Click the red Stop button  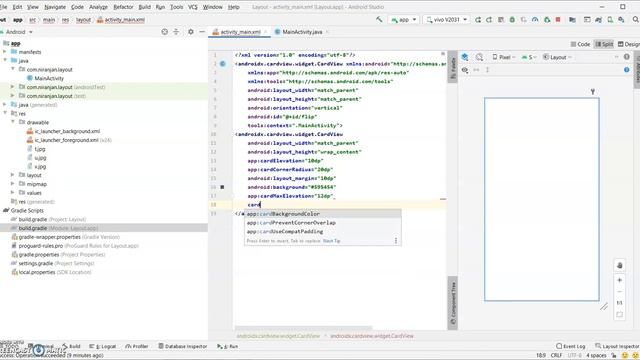558,20
